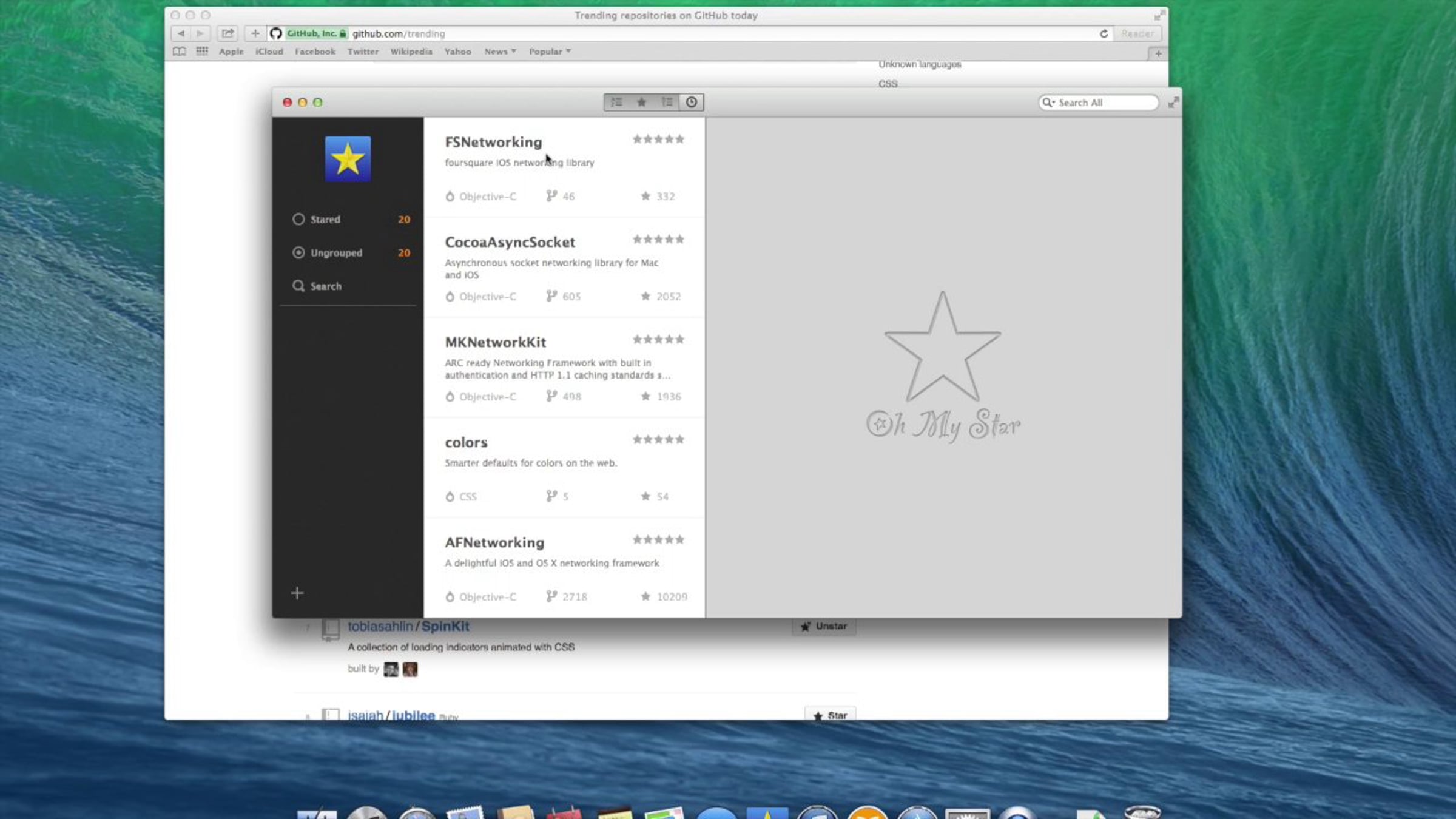Open the Search item in sidebar
Screen dimensions: 1456x819
pos(317,286)
